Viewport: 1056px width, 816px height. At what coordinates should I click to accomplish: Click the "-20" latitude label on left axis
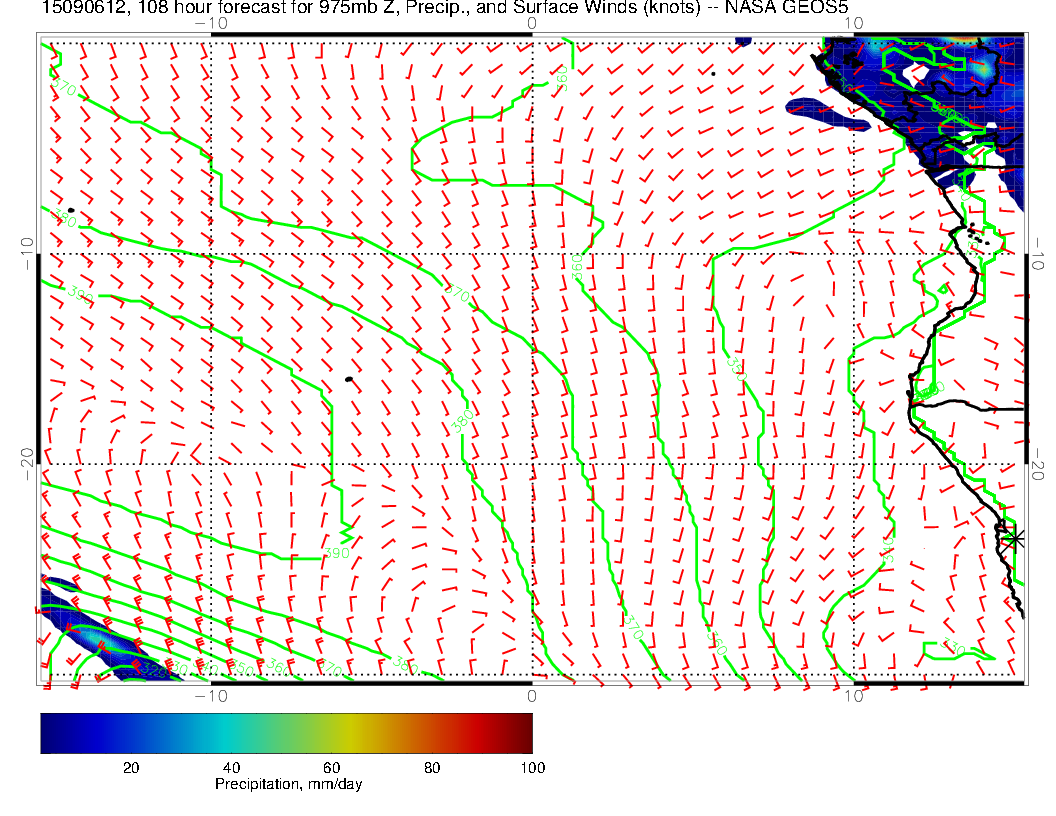point(27,464)
